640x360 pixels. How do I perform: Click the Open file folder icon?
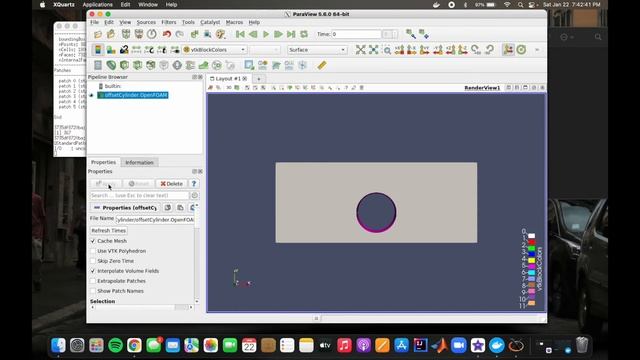coord(98,34)
